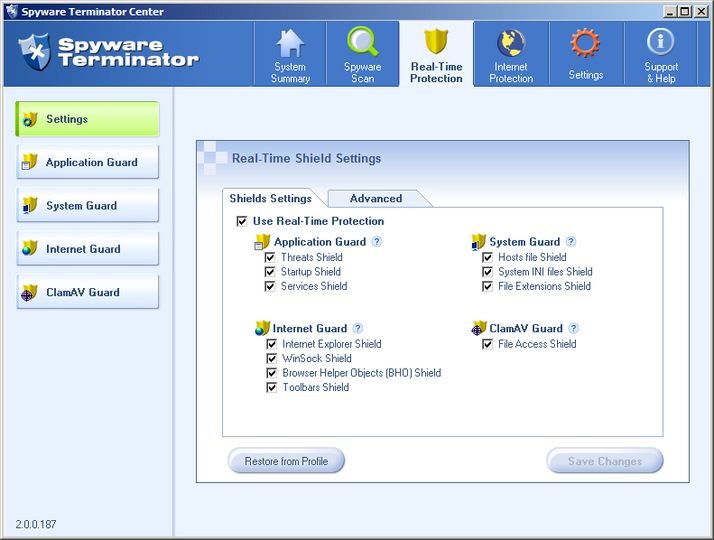The height and width of the screenshot is (540, 714).
Task: Click ClamAV Guard shield icon in panel
Action: 479,328
